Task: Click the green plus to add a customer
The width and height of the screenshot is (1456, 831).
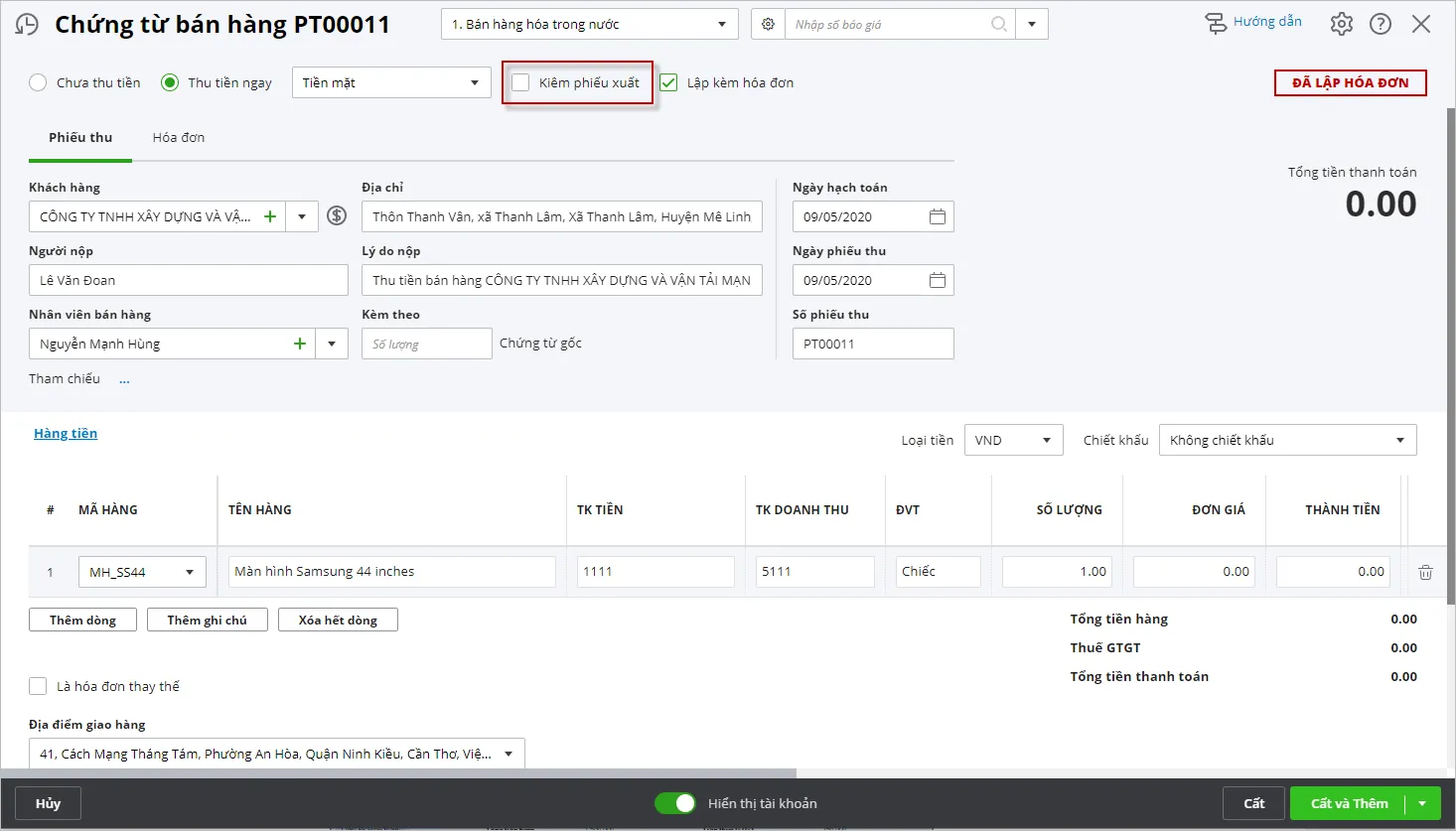Action: point(269,216)
